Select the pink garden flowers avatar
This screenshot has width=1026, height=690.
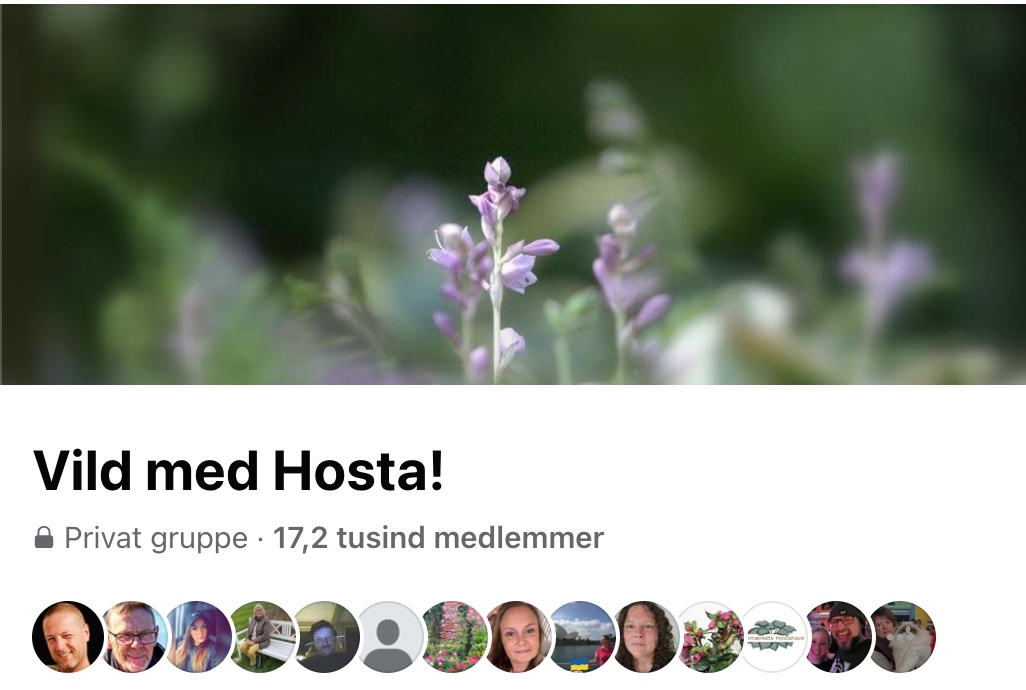455,637
